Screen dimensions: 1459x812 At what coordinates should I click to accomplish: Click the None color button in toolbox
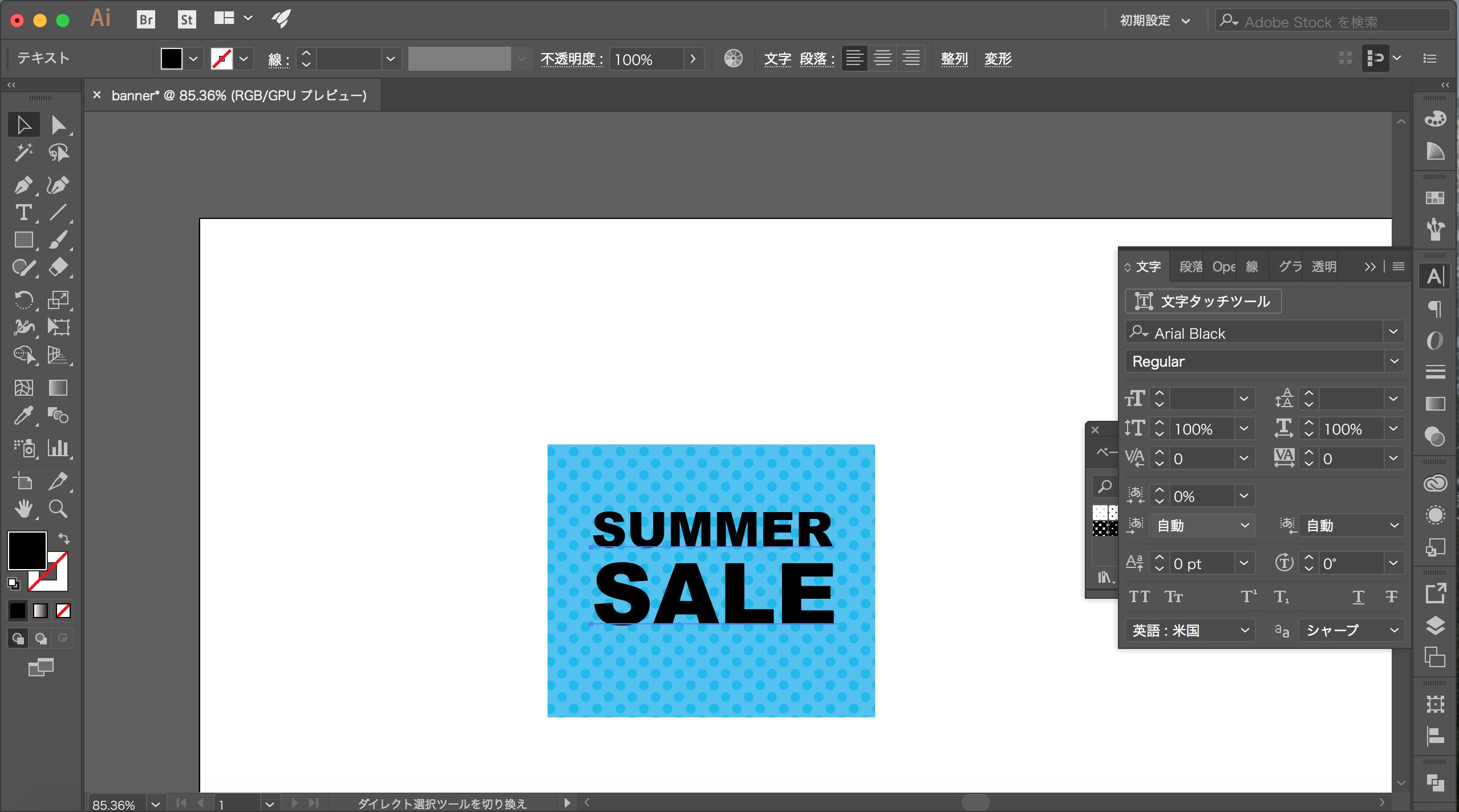(x=63, y=611)
